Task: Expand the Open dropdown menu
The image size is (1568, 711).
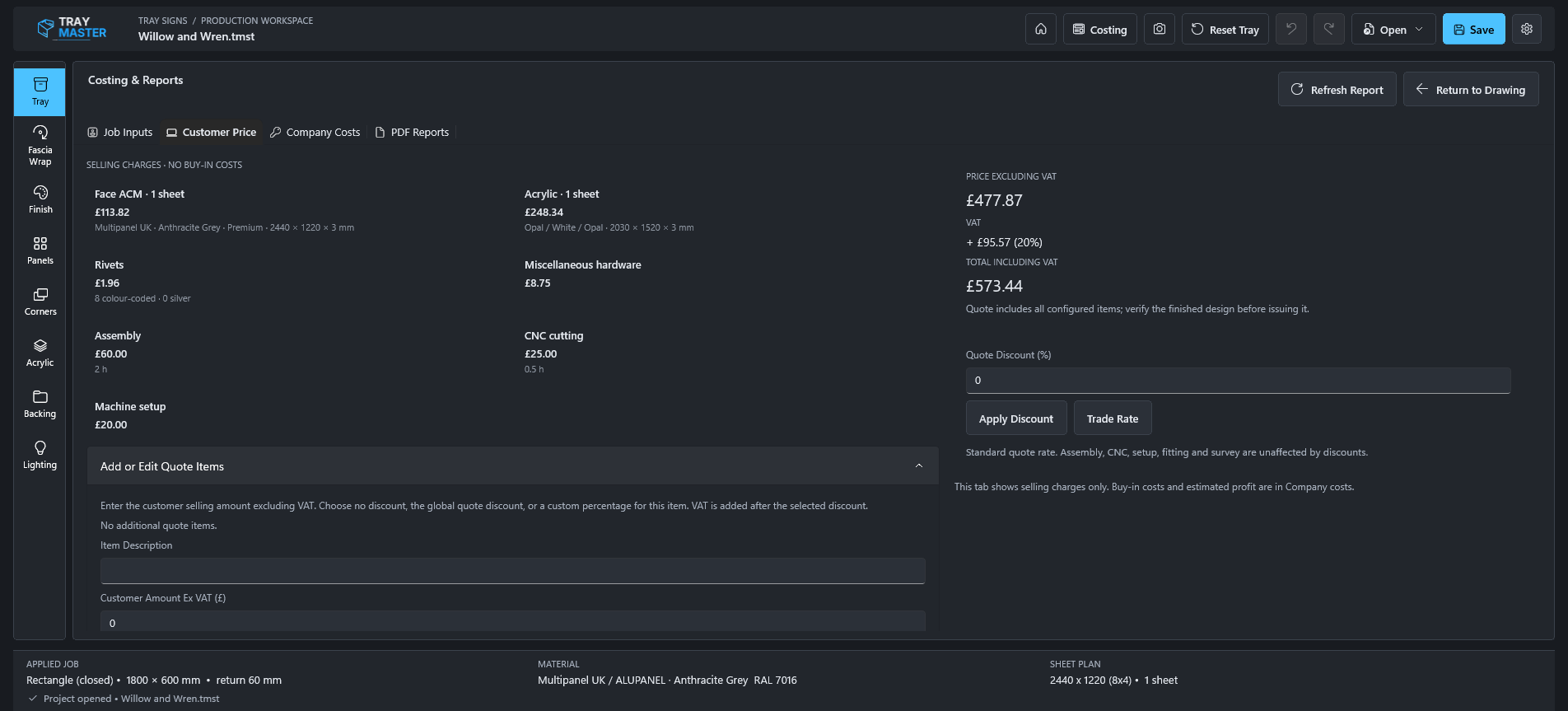Action: pyautogui.click(x=1393, y=29)
